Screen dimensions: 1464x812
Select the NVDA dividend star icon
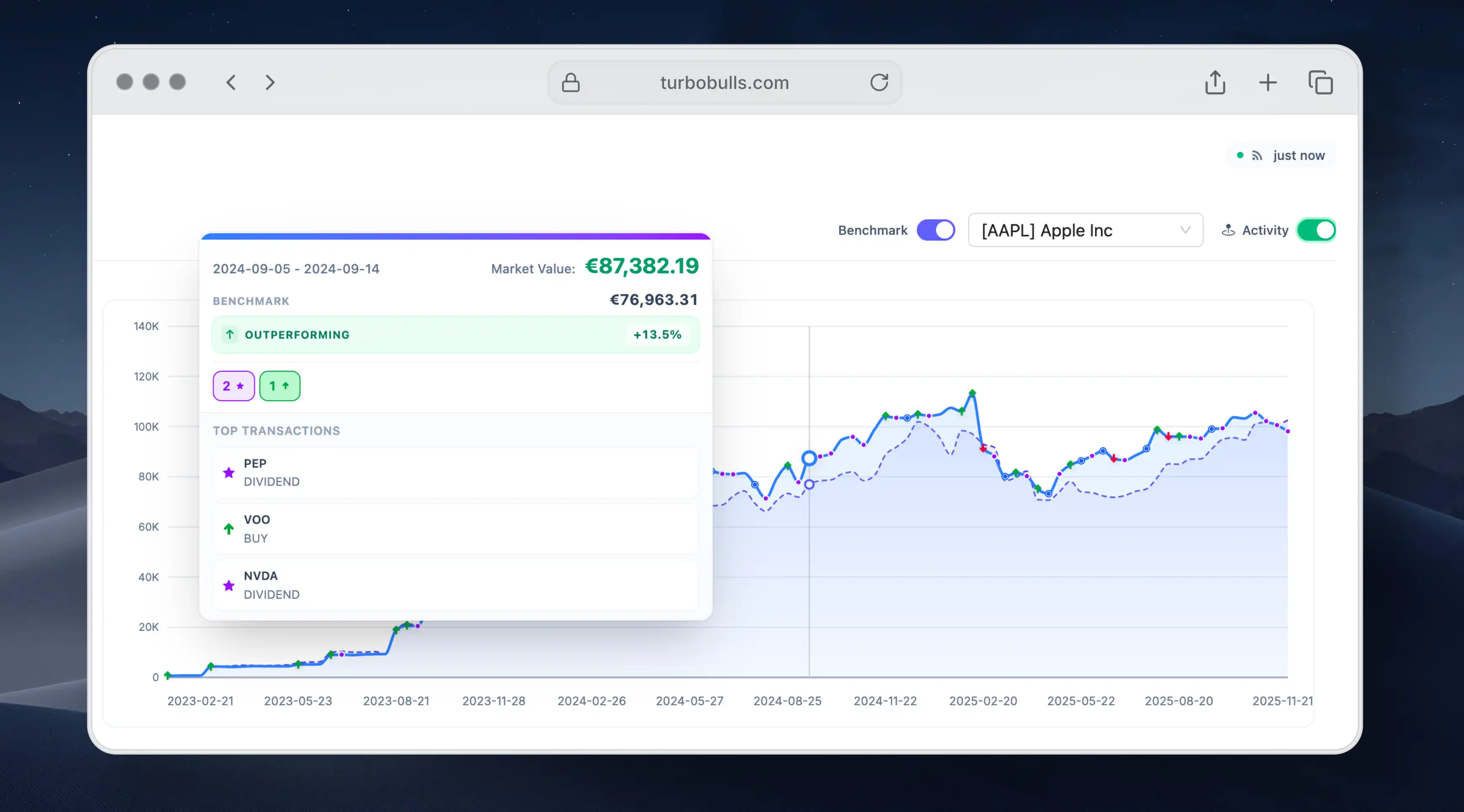coord(229,586)
